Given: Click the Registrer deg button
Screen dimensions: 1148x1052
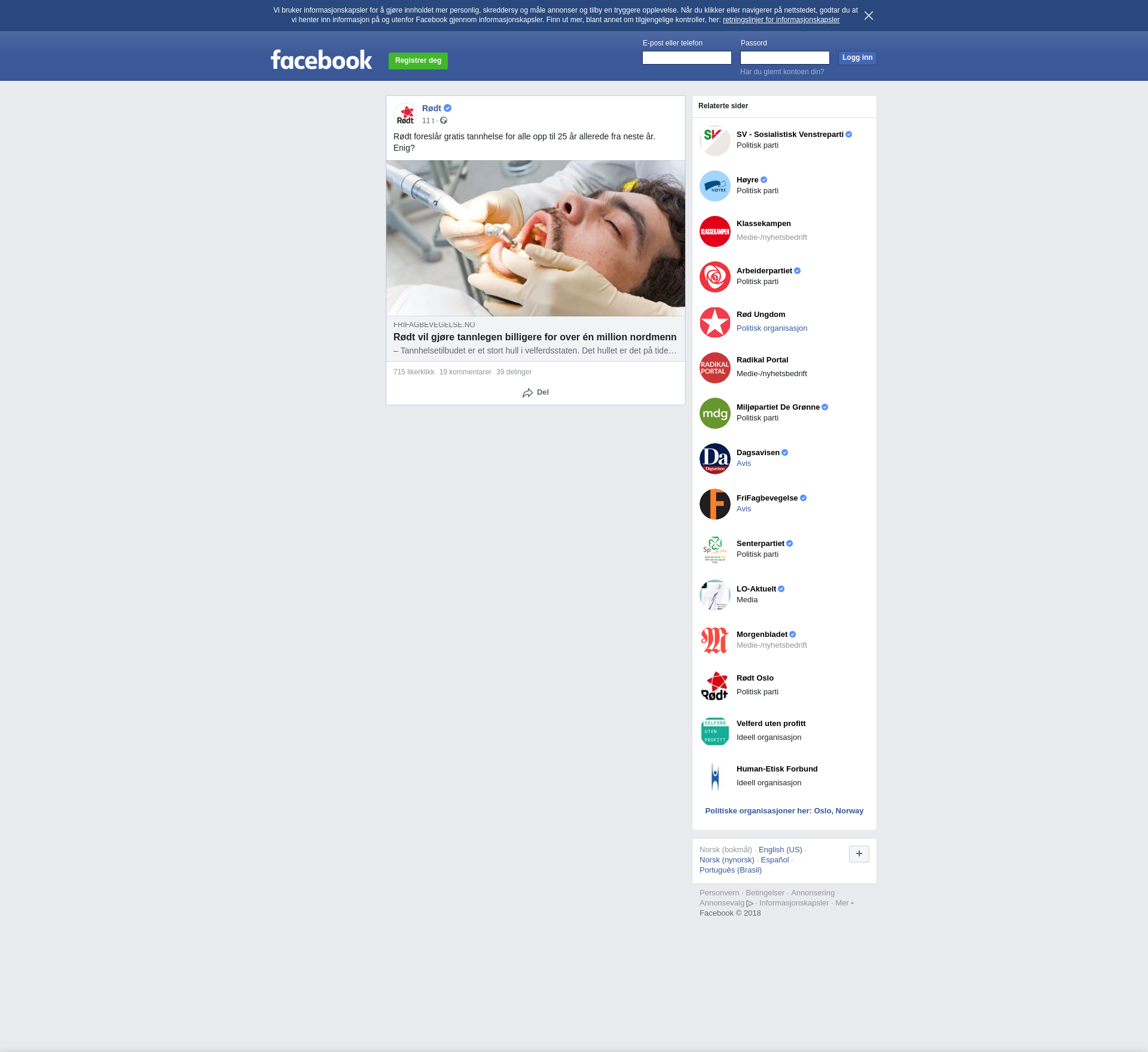Looking at the screenshot, I should click(418, 60).
